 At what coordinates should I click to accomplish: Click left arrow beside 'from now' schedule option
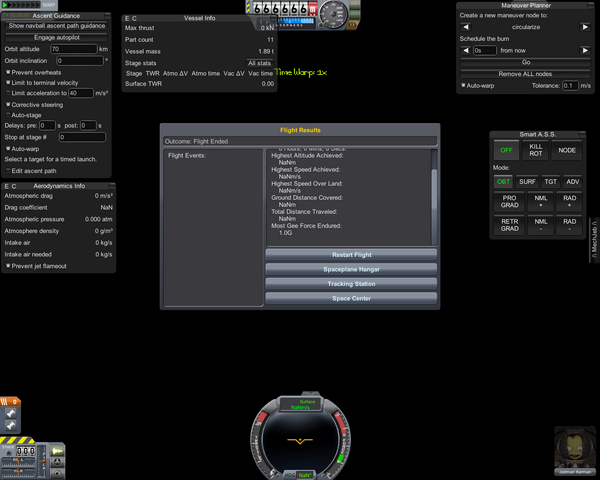466,50
